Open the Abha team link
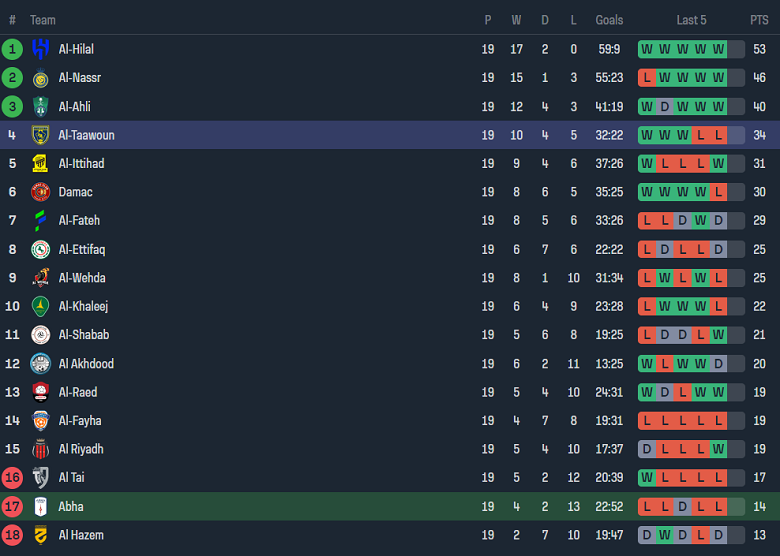The image size is (780, 556). (x=71, y=507)
